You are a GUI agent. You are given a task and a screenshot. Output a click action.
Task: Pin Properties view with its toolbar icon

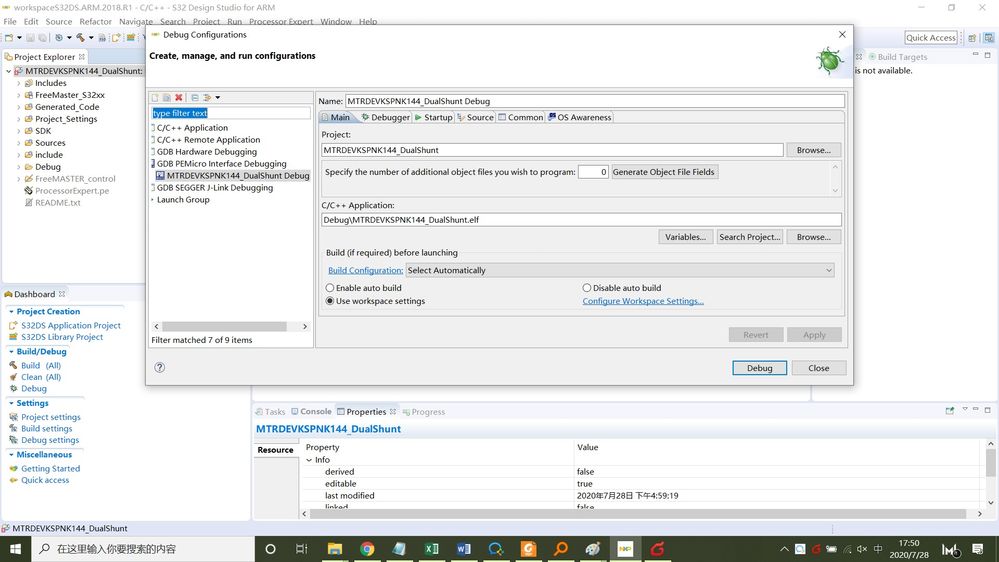(x=949, y=411)
